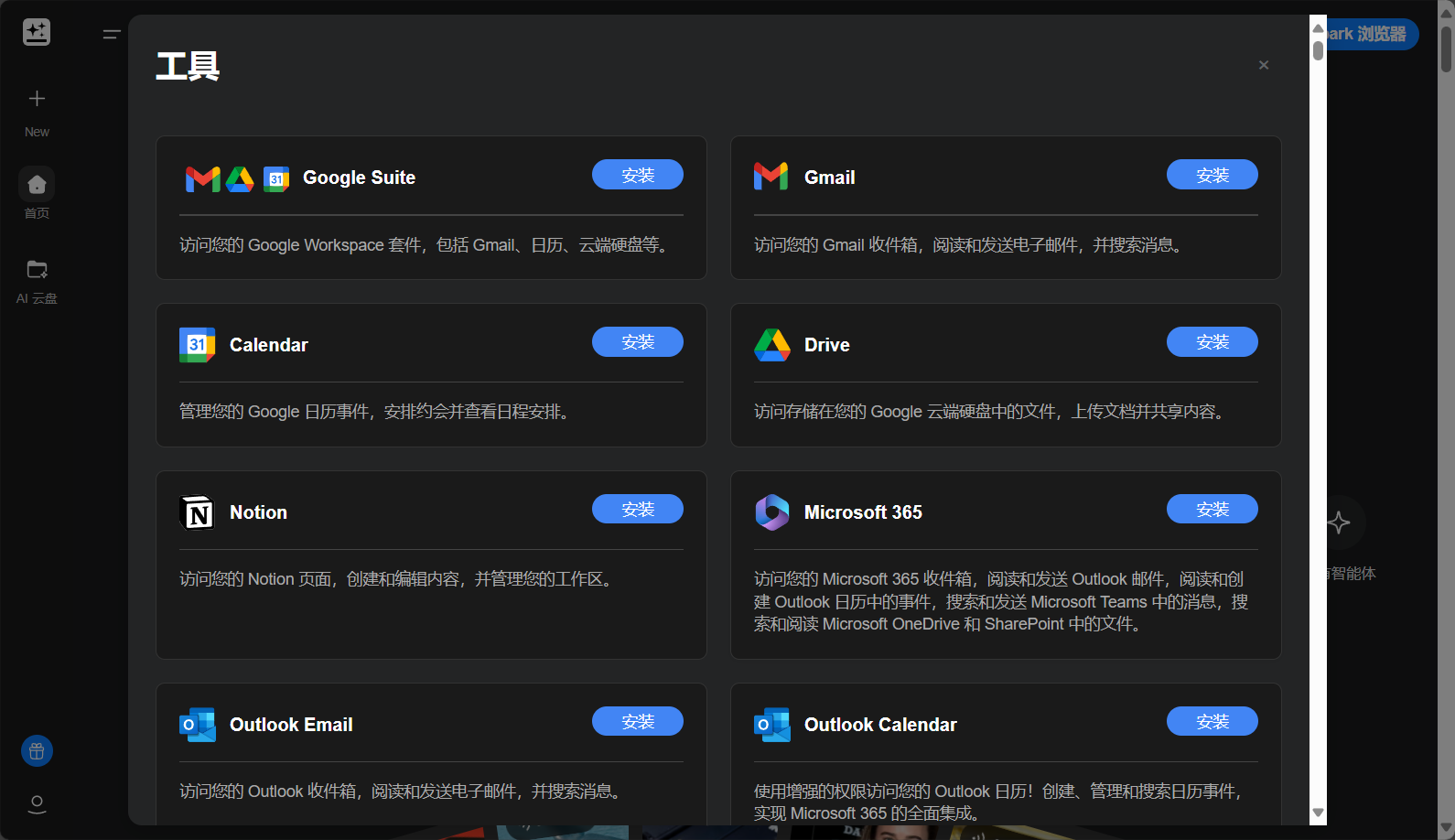Viewport: 1455px width, 840px height.
Task: Select the Google Suite title text
Action: [359, 178]
